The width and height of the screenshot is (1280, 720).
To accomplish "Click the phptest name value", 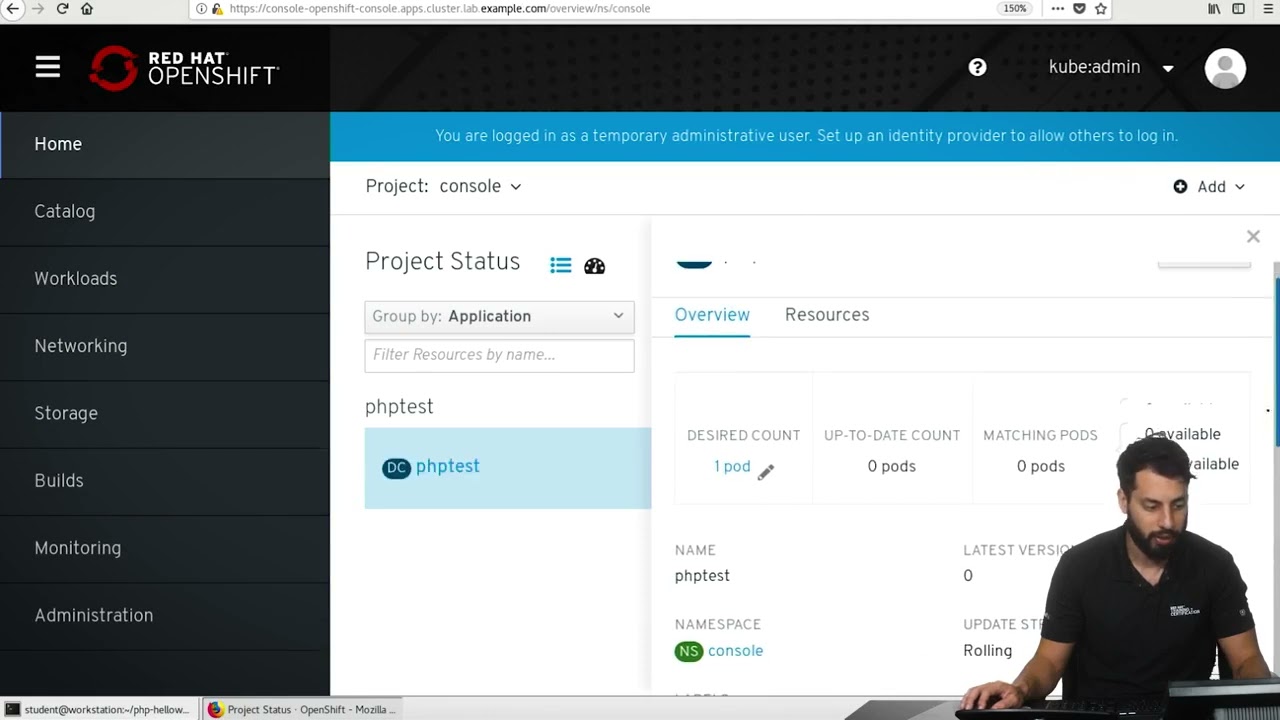I will pyautogui.click(x=702, y=576).
